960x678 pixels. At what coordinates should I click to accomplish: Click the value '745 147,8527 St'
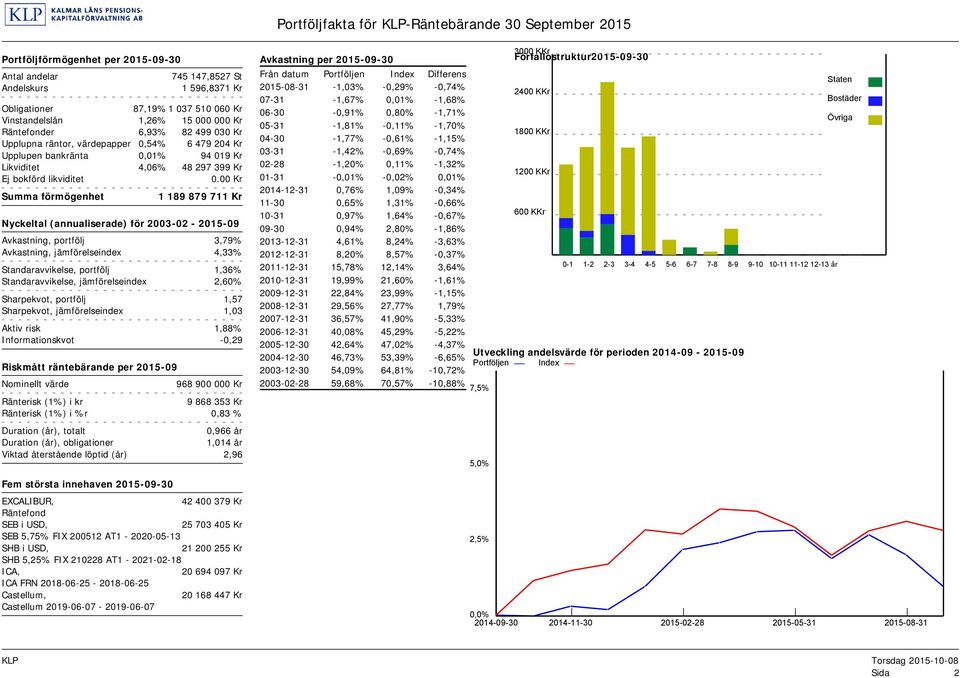pos(207,77)
